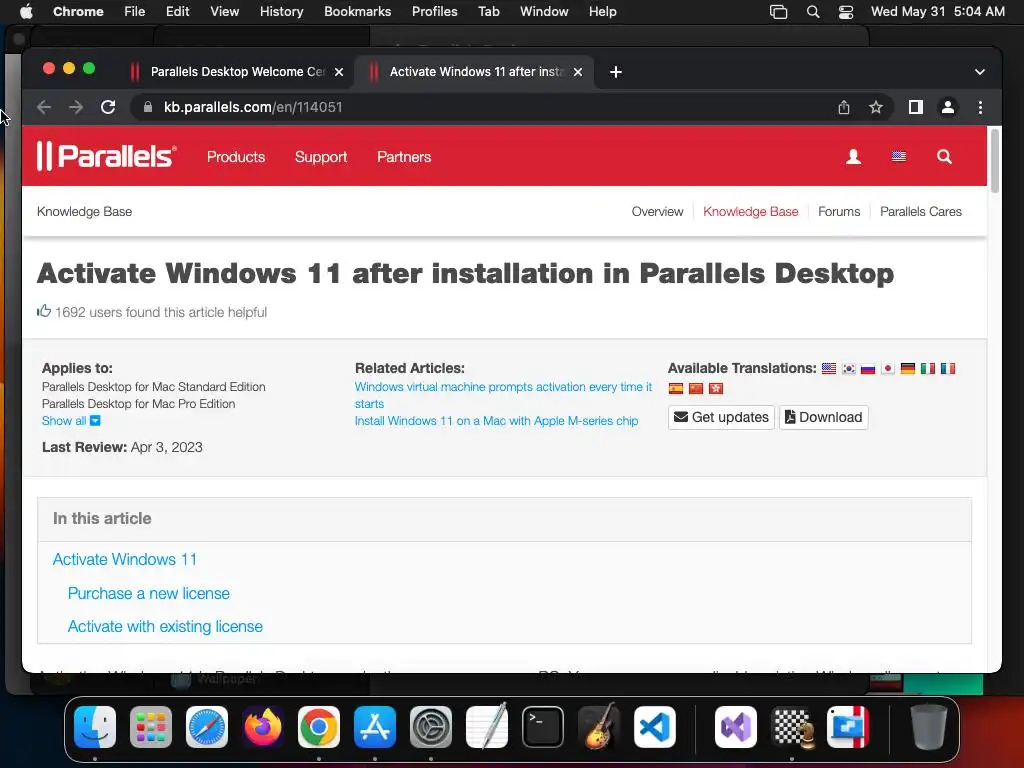The image size is (1024, 768).
Task: Open Chrome's History menu
Action: [x=281, y=11]
